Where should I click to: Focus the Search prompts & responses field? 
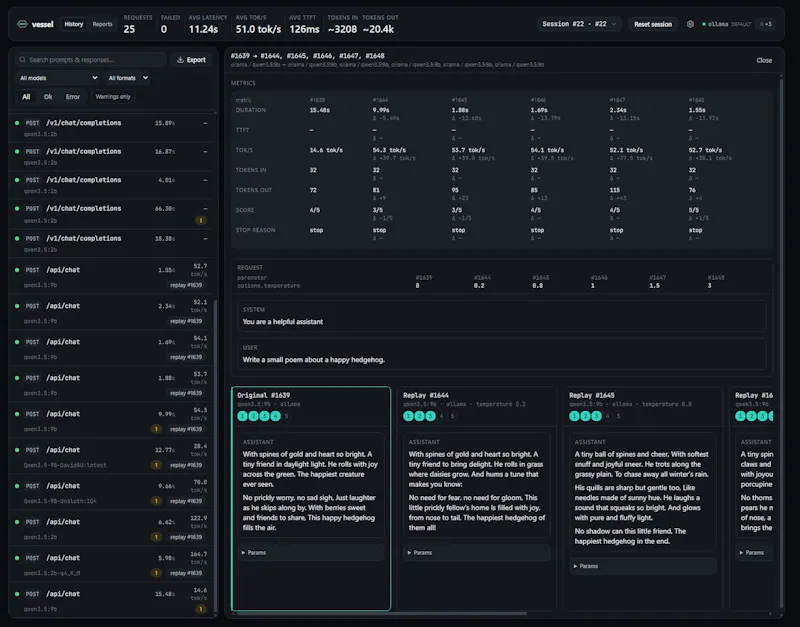[91, 60]
